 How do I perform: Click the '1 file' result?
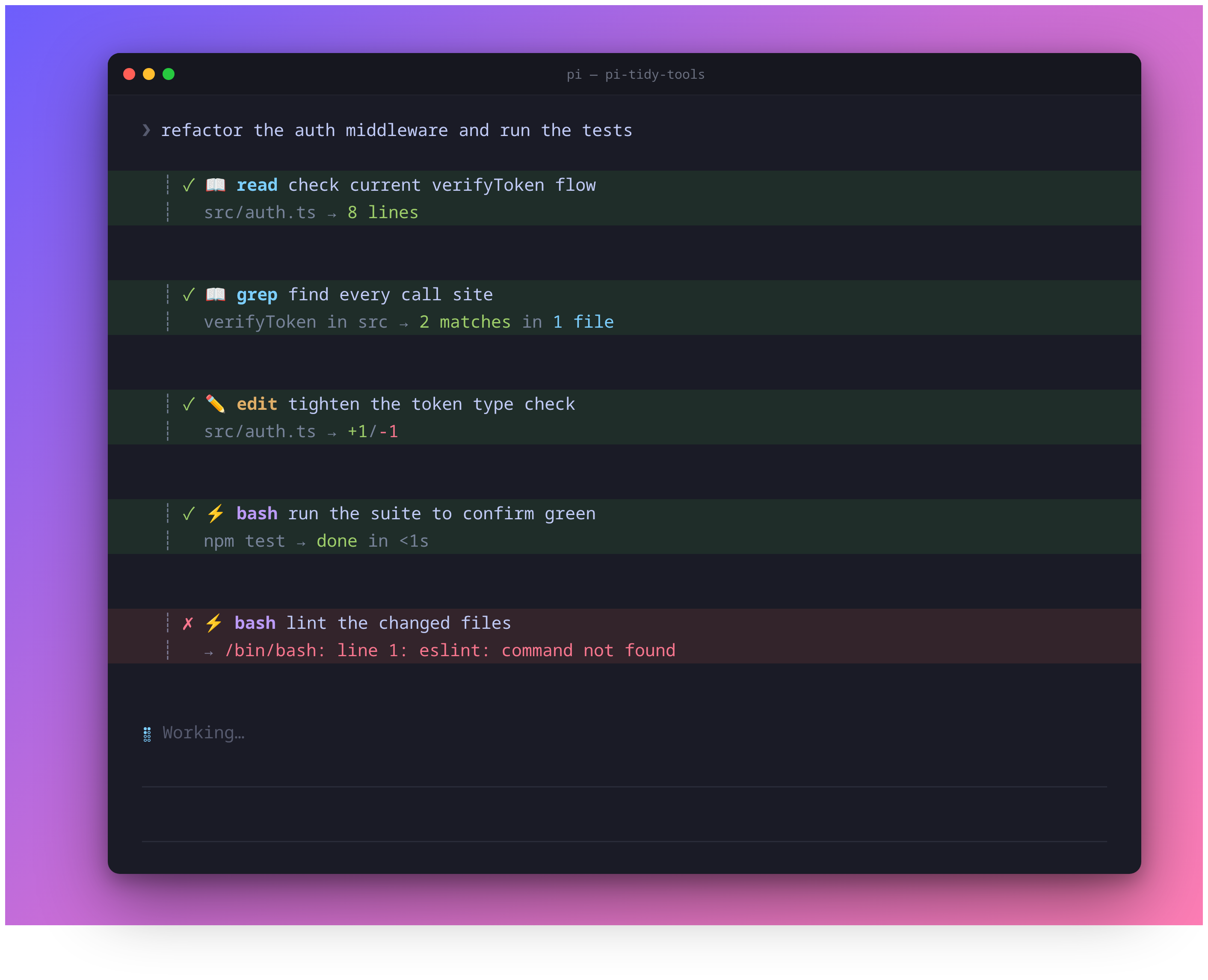point(583,323)
